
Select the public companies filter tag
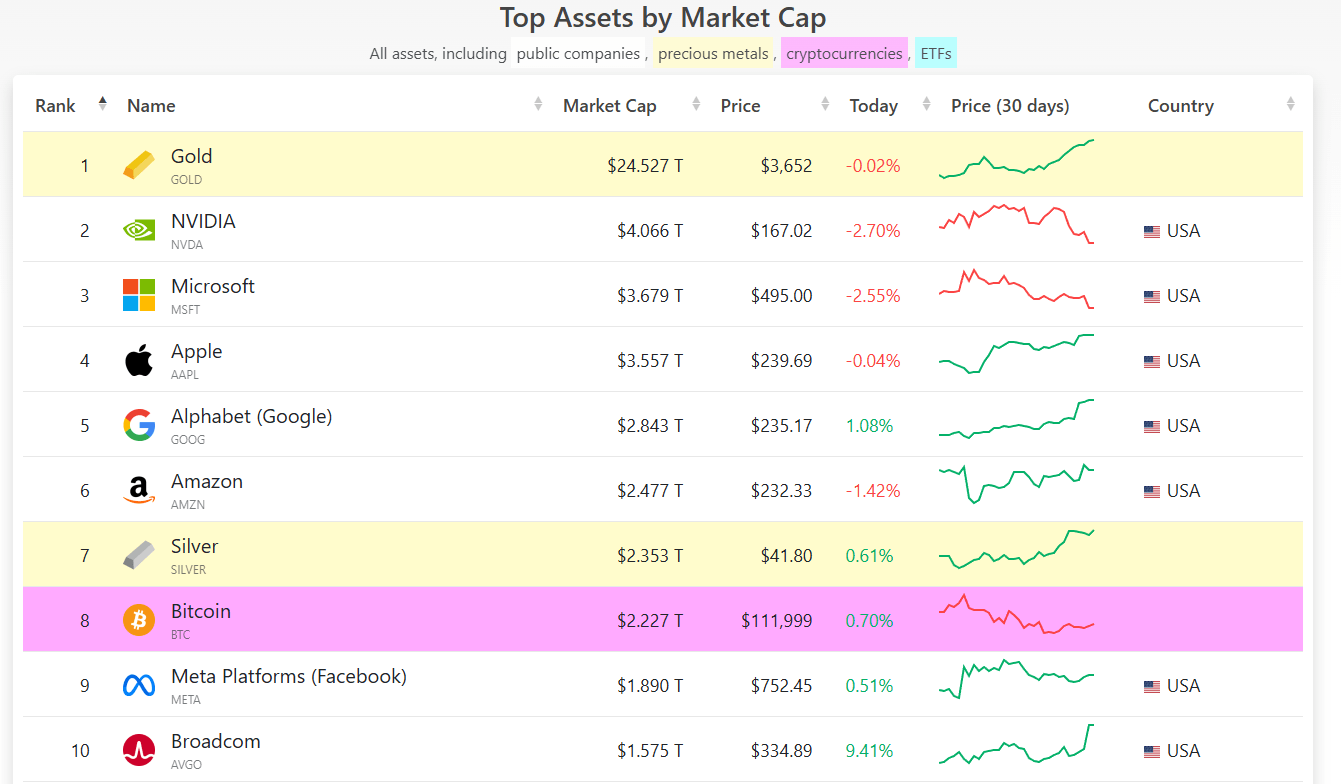pyautogui.click(x=578, y=54)
